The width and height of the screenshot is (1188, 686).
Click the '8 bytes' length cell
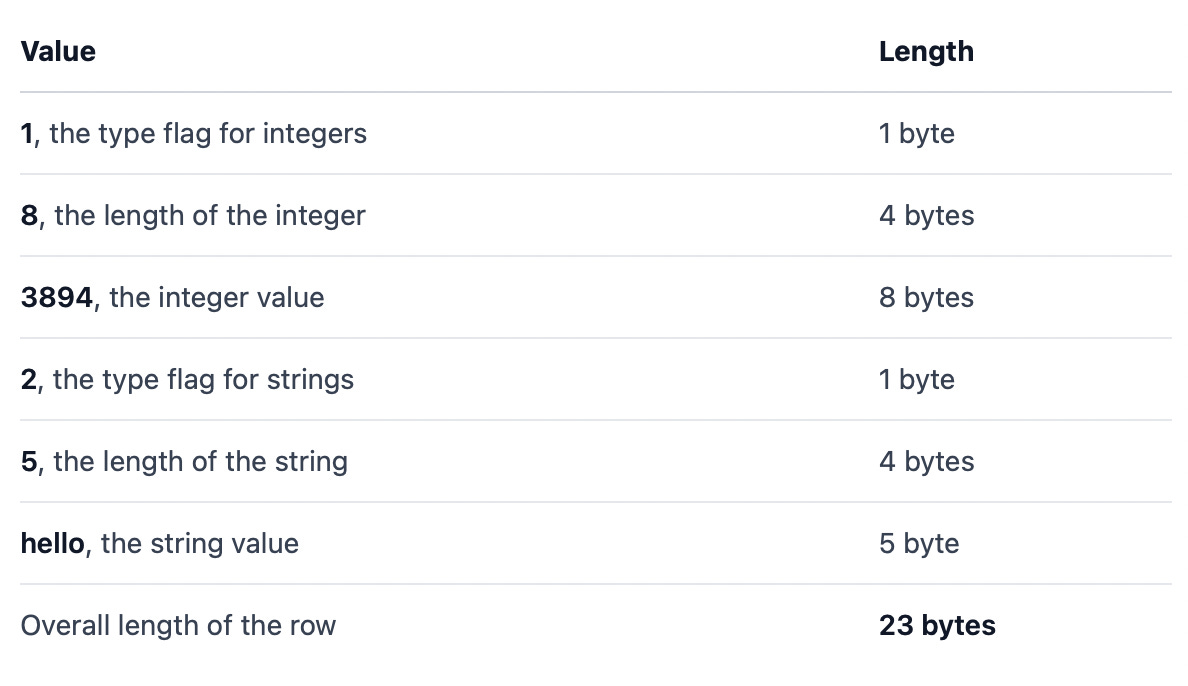(927, 297)
